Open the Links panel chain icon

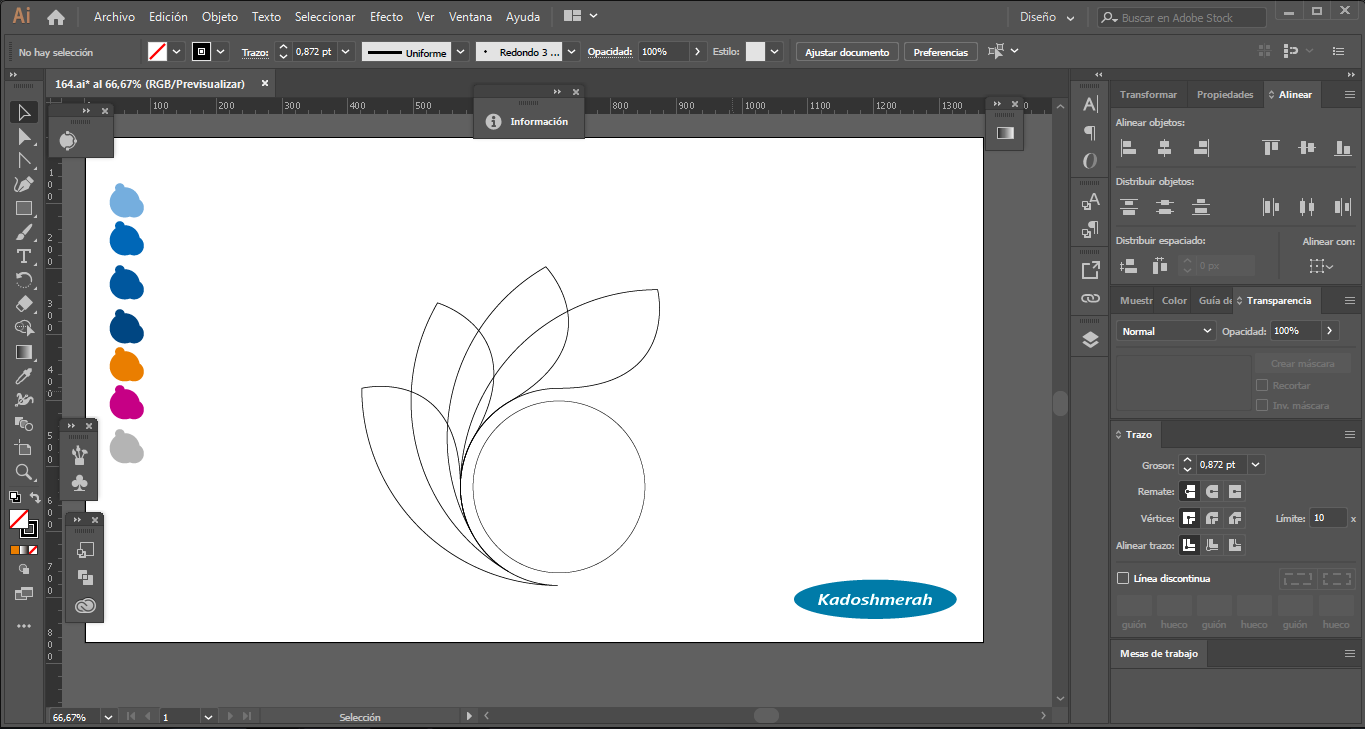click(1090, 298)
